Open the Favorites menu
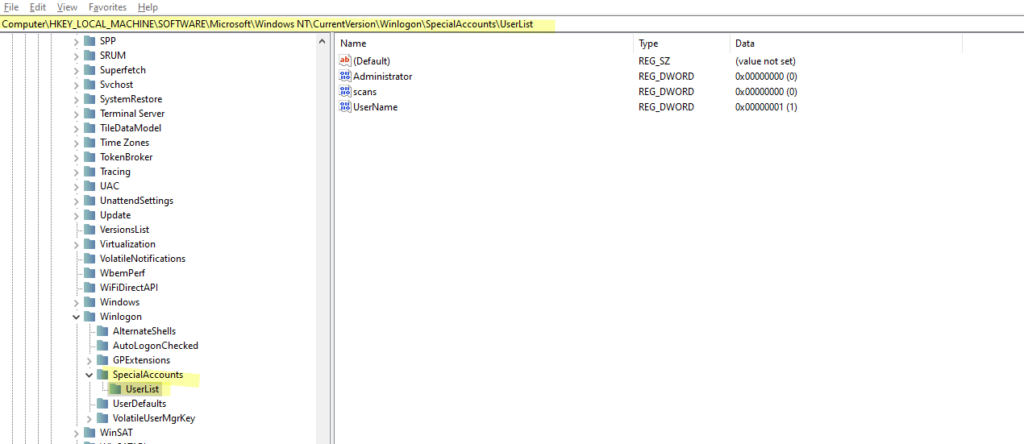Screen dimensions: 1024x444 [x=108, y=7]
